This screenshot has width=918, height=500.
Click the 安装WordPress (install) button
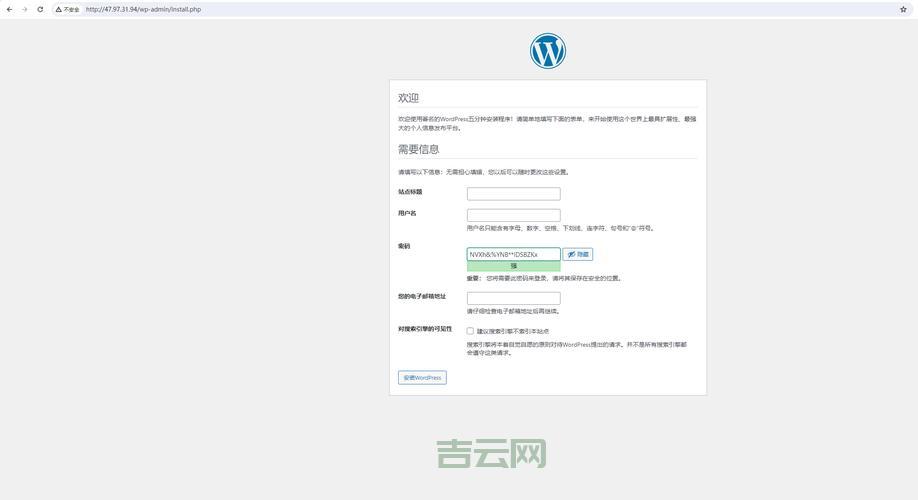(422, 378)
